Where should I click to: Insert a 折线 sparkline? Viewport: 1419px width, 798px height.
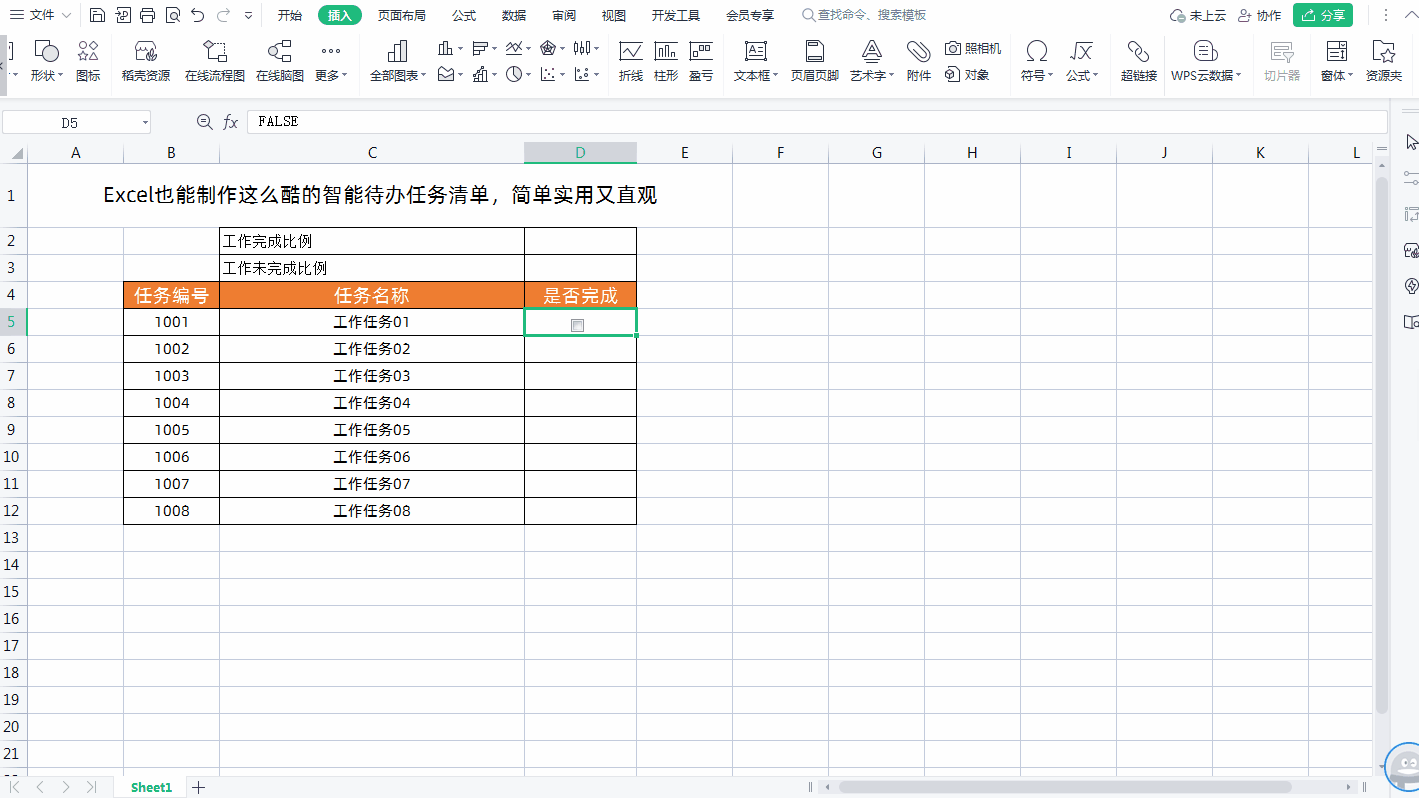pyautogui.click(x=631, y=60)
